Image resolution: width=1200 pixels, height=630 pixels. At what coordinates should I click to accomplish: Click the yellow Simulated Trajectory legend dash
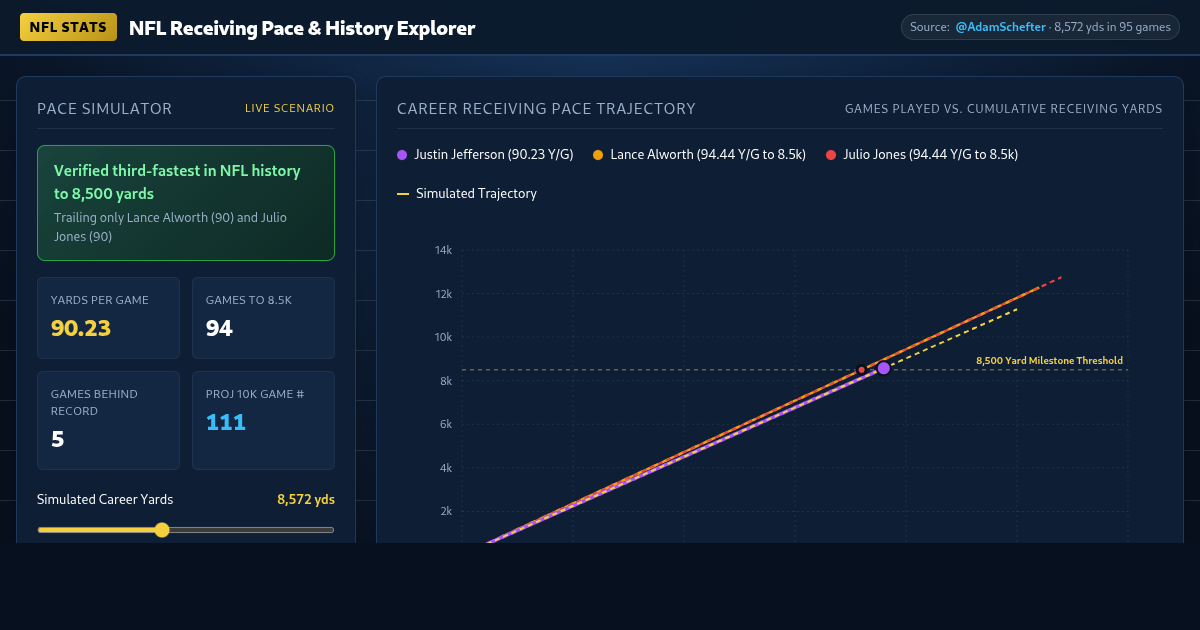[403, 194]
